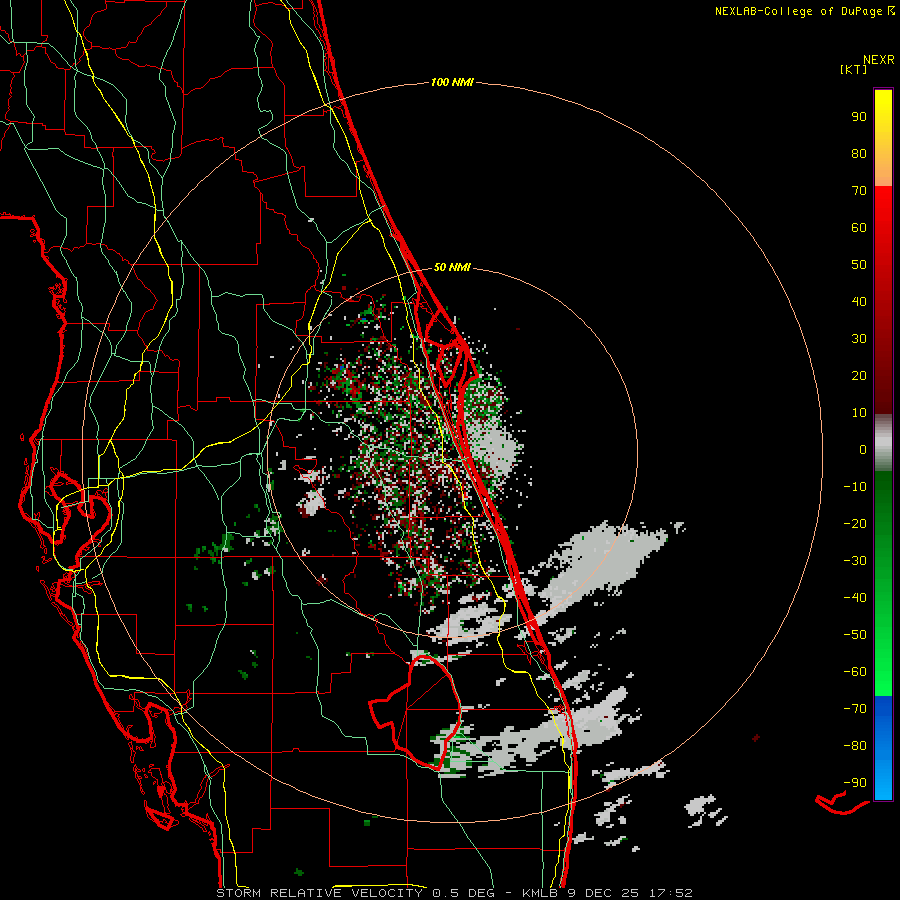
Task: Click the 0 value on velocity scale
Action: coord(863,450)
